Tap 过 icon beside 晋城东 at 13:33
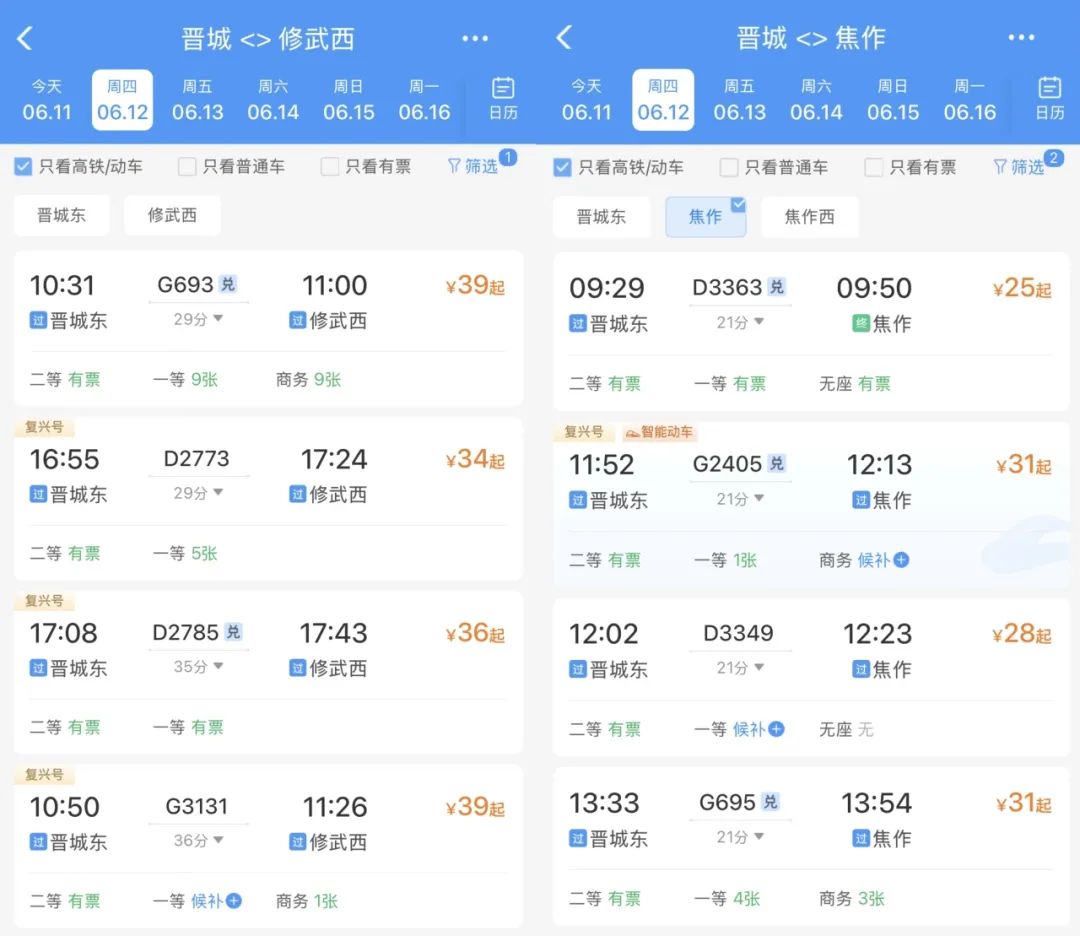The width and height of the screenshot is (1080, 936). [578, 838]
